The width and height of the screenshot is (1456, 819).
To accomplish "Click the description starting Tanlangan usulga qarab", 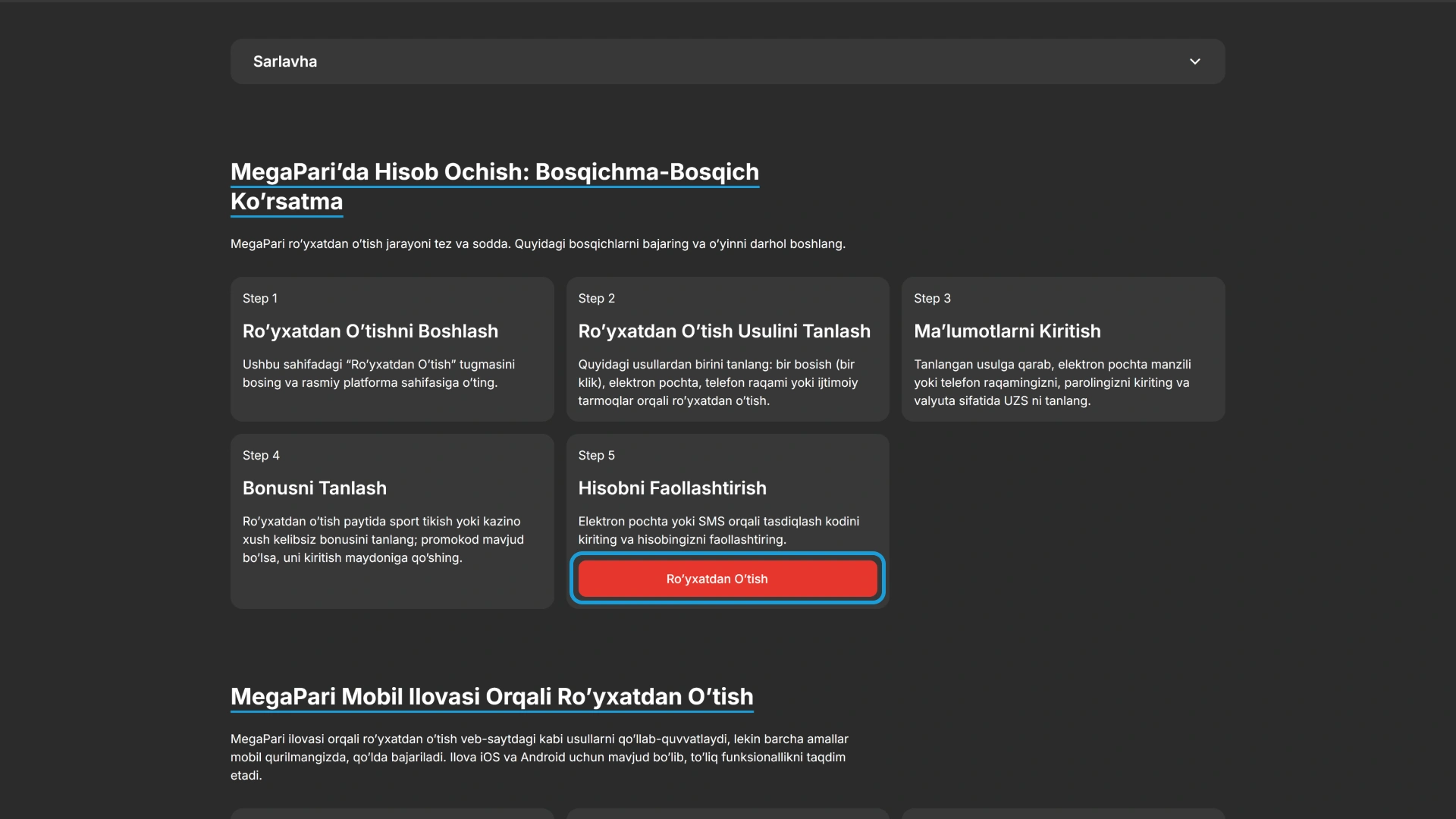I will [1053, 383].
